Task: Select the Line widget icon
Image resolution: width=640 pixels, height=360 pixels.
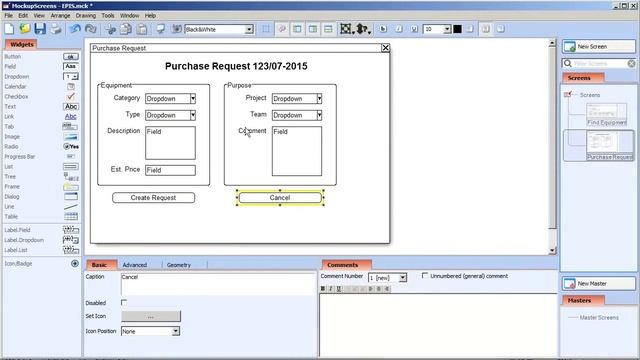Action: point(71,207)
